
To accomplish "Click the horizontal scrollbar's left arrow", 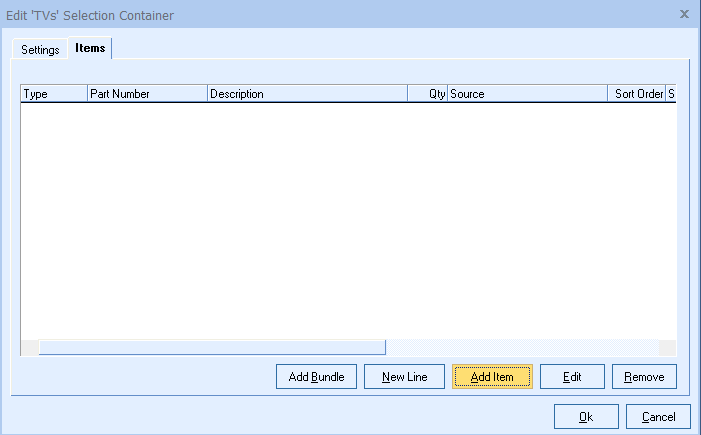I will [x=29, y=348].
